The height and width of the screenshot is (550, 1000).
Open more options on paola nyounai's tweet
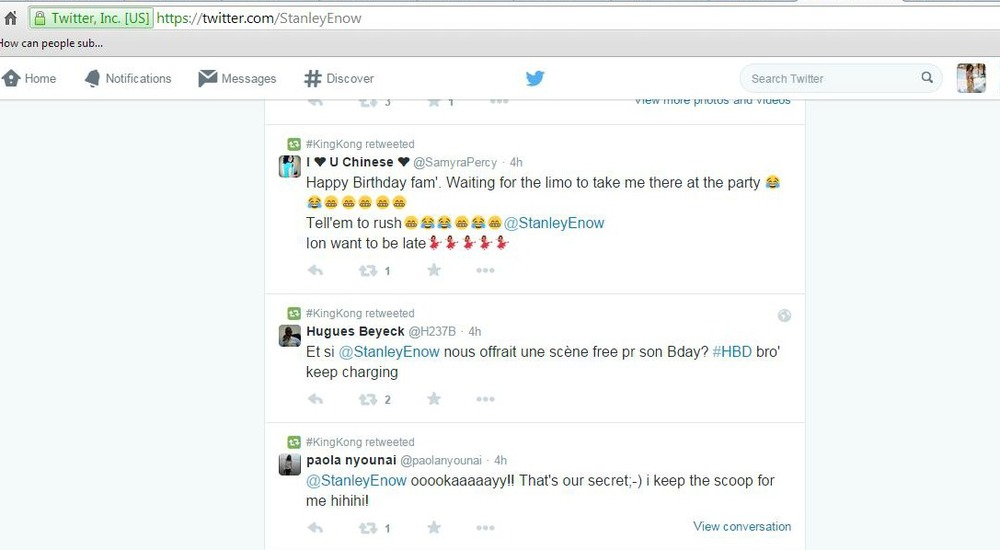point(485,528)
